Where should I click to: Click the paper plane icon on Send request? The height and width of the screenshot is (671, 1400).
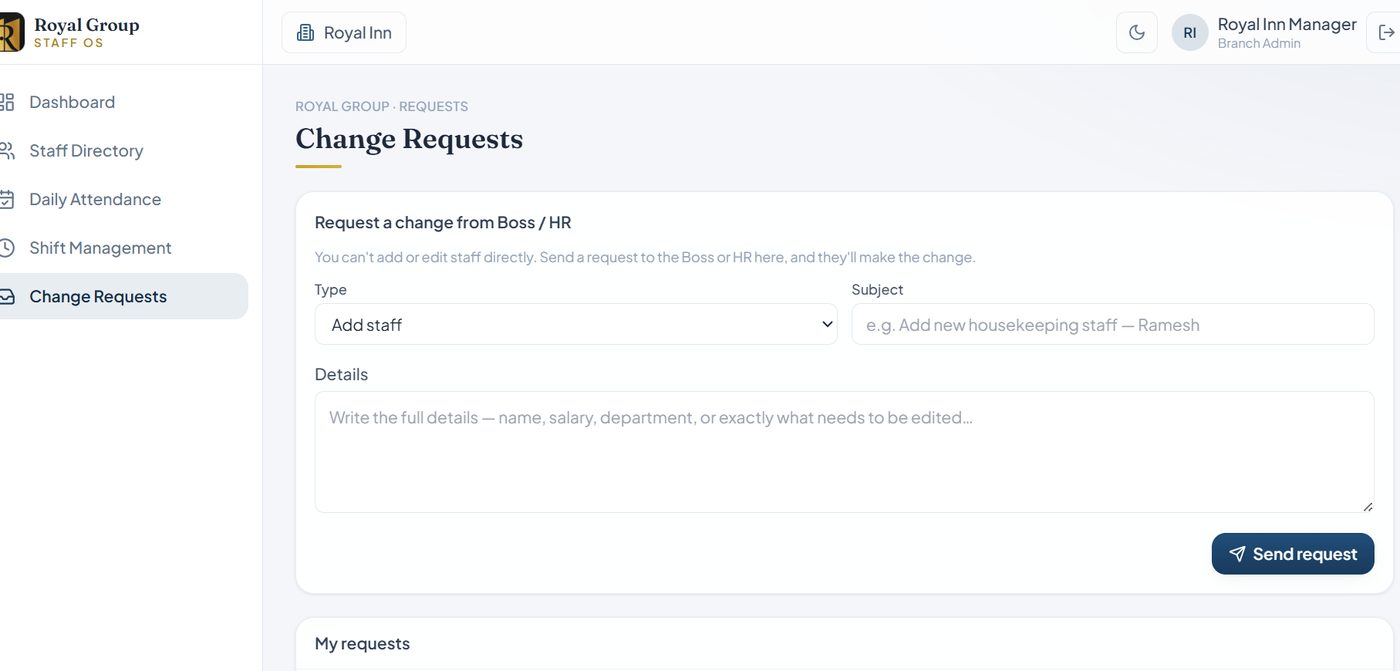tap(1237, 554)
